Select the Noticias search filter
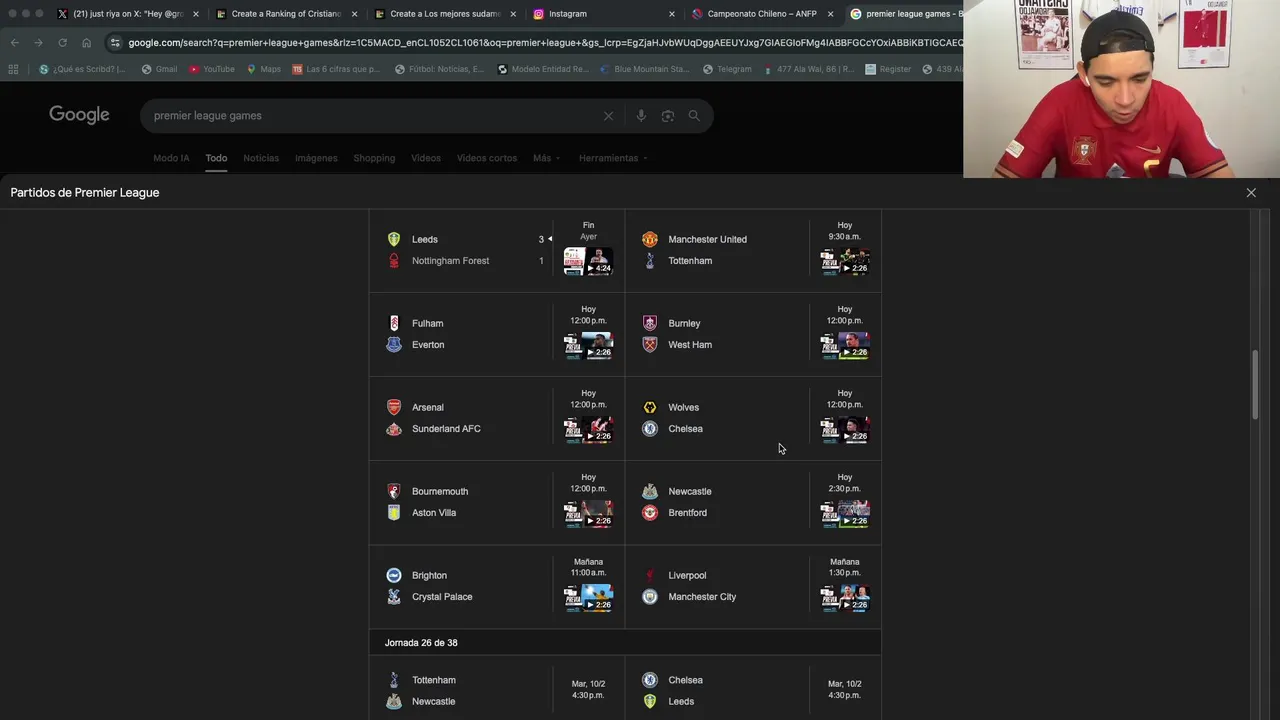This screenshot has height=720, width=1280. pos(261,158)
